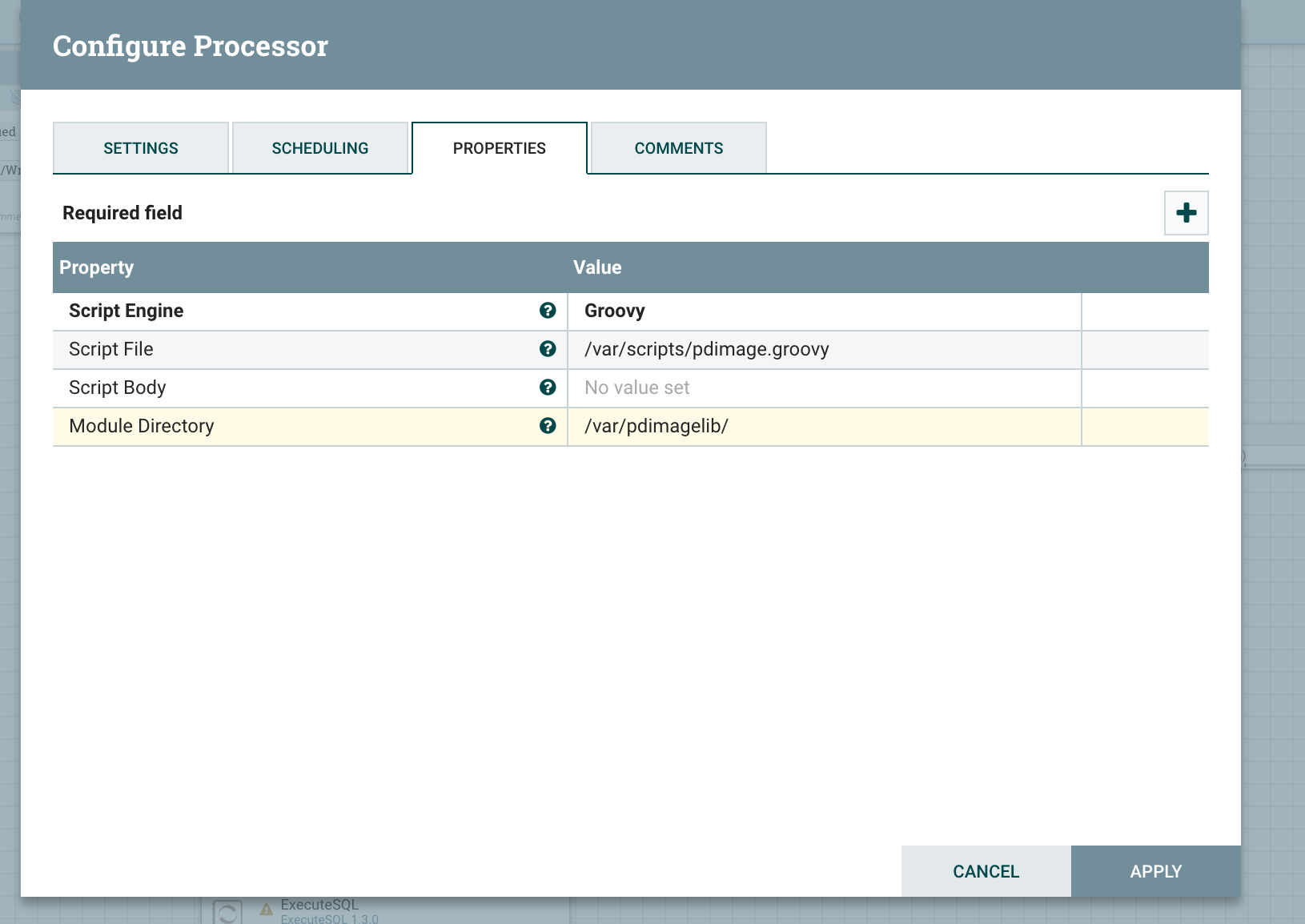Click help icon beside Script File
Screen dimensions: 1305x924
tap(548, 349)
